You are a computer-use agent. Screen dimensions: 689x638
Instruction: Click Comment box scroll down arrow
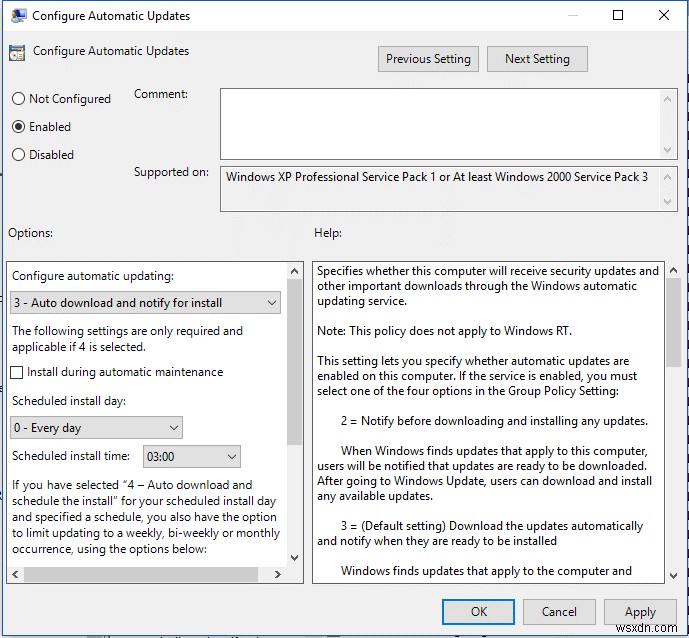(667, 150)
